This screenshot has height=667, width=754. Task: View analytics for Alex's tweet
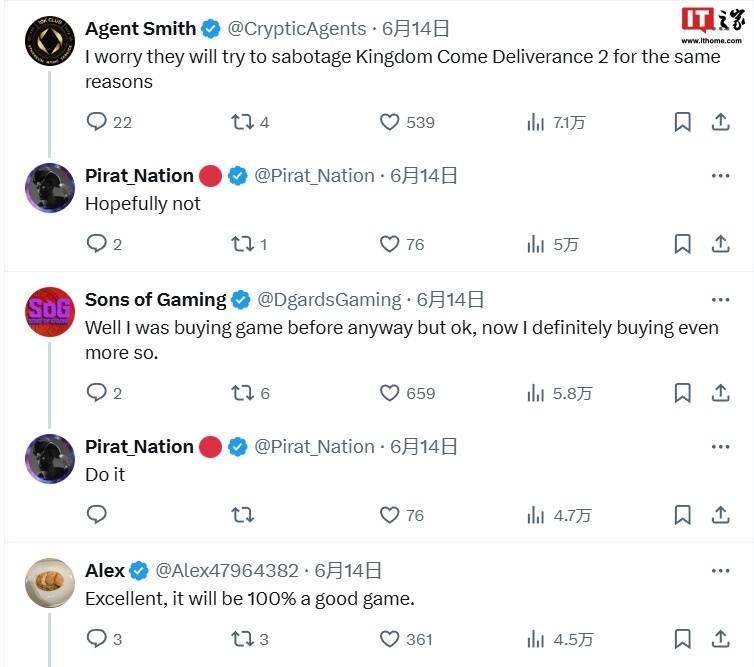pyautogui.click(x=536, y=639)
